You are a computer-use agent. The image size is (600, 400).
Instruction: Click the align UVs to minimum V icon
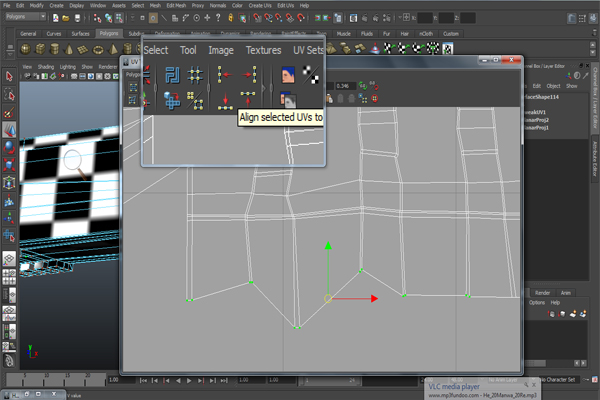225,100
